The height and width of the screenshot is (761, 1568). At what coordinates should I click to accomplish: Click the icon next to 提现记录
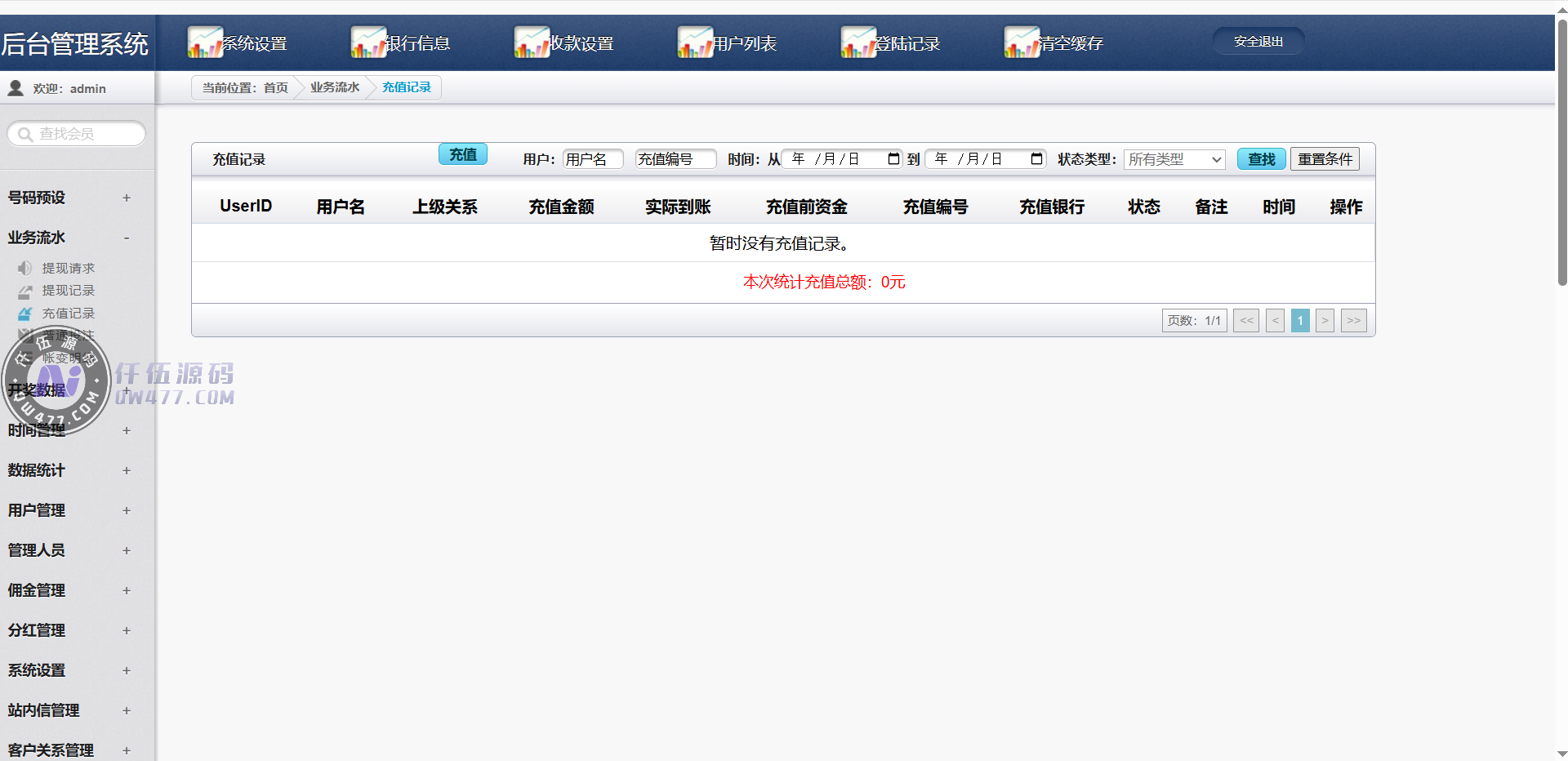pyautogui.click(x=25, y=291)
